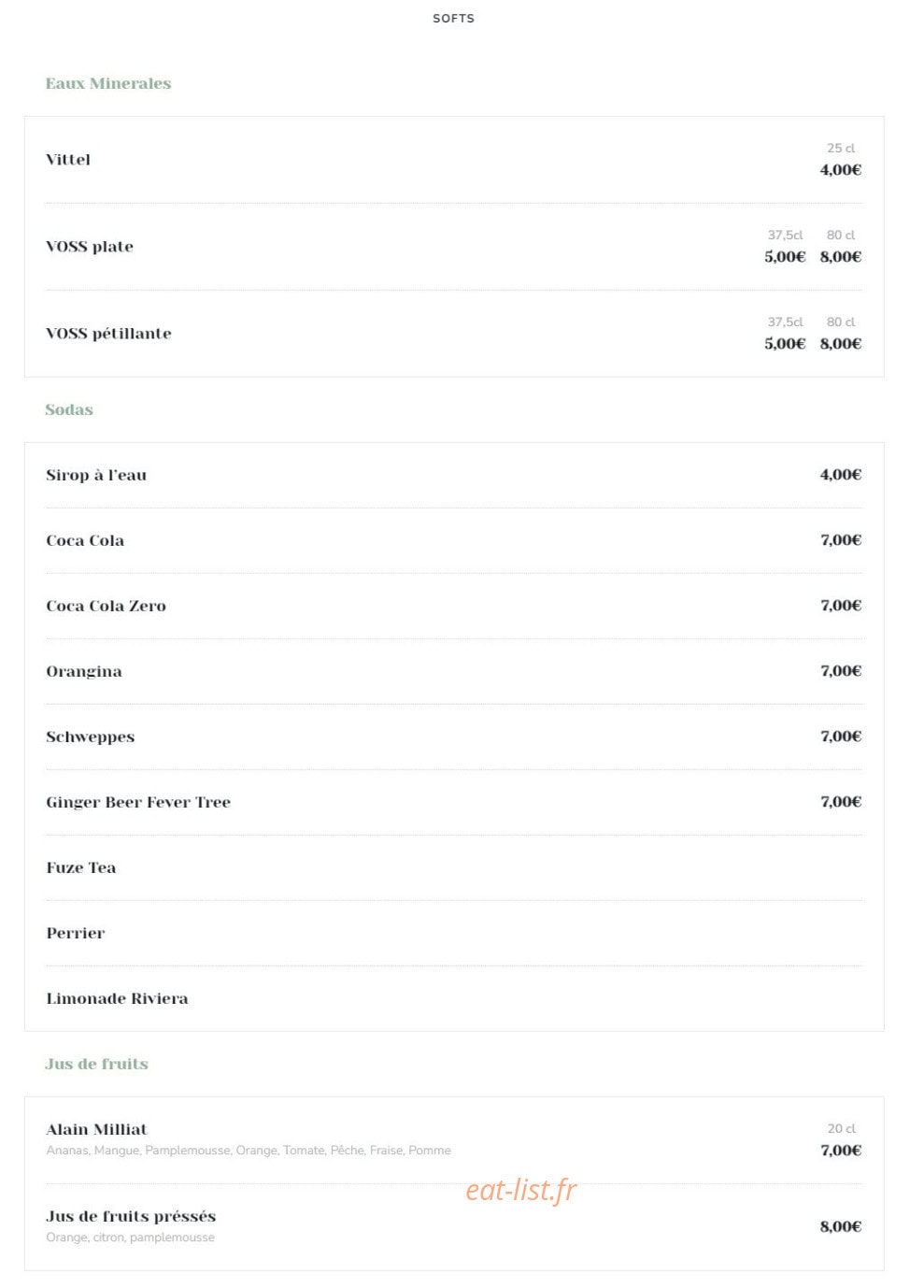This screenshot has height=1288, width=924.
Task: Click the SOFTS heading at top
Action: [x=453, y=19]
